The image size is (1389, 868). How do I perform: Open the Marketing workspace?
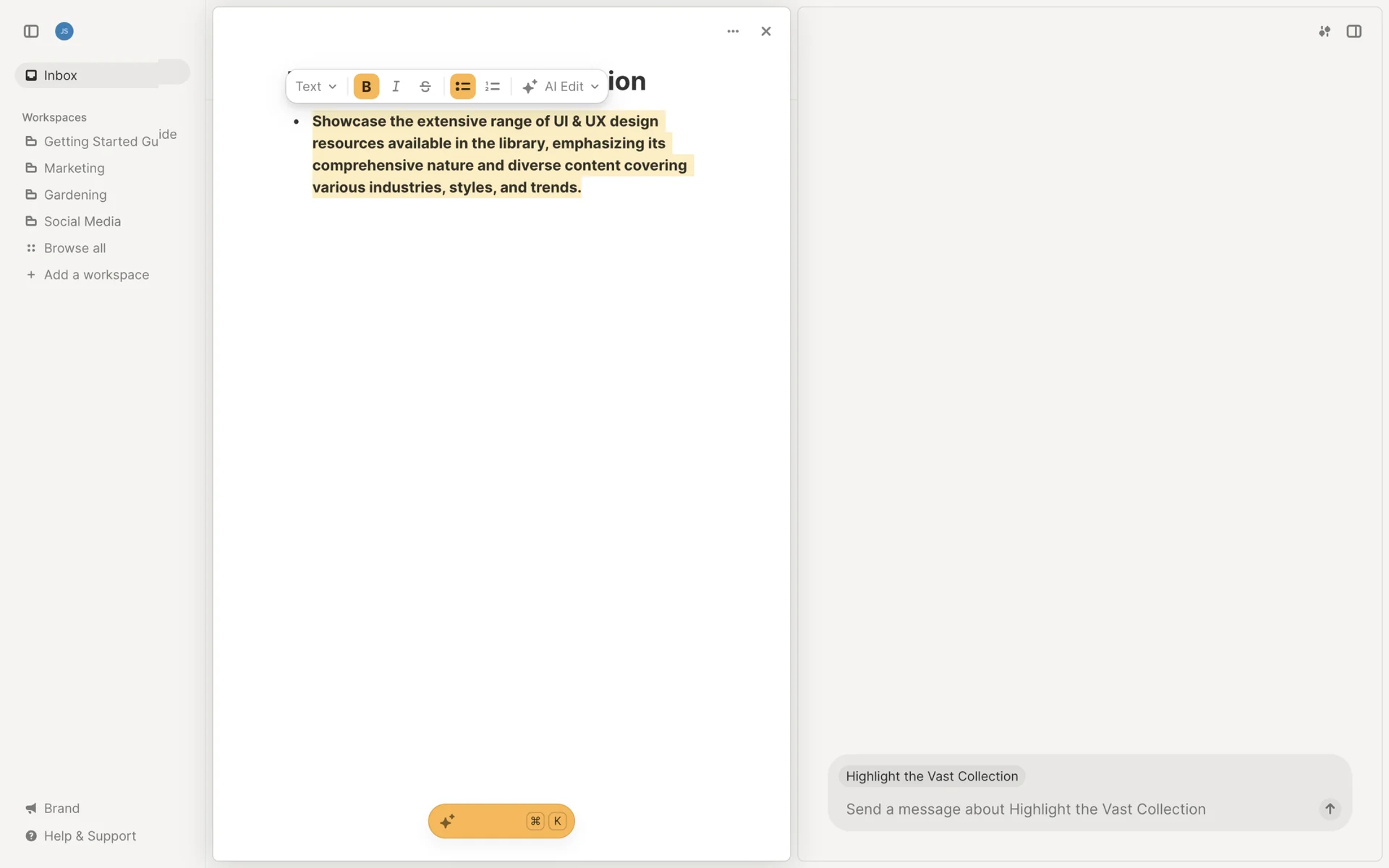point(74,169)
